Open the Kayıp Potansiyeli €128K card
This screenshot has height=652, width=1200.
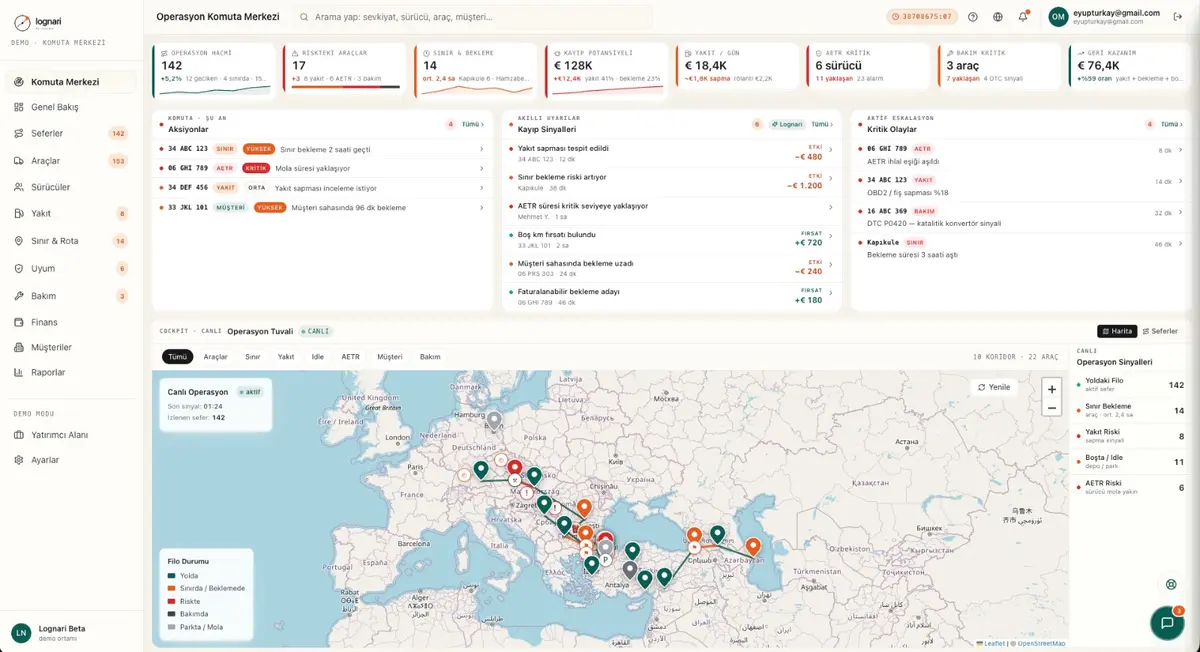click(x=606, y=70)
